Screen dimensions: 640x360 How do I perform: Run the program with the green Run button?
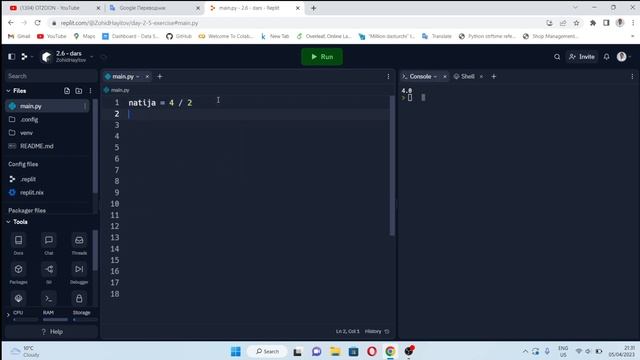pyautogui.click(x=322, y=57)
